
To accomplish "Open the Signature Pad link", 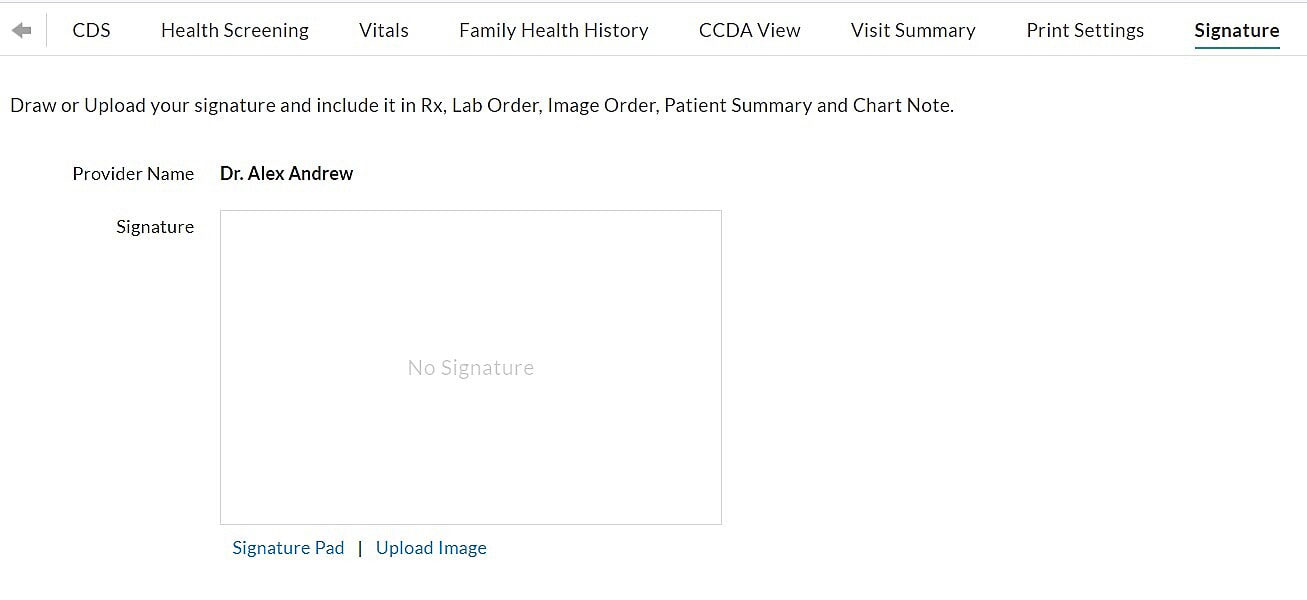I will pos(288,548).
